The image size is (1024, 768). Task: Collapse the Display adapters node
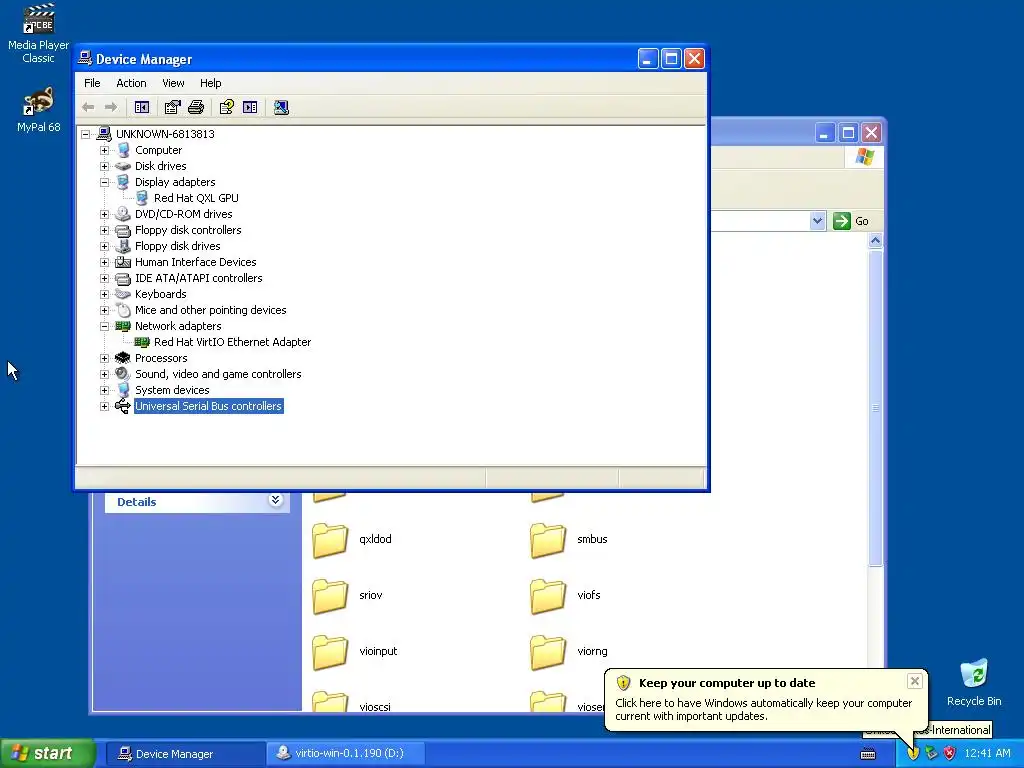pyautogui.click(x=104, y=182)
